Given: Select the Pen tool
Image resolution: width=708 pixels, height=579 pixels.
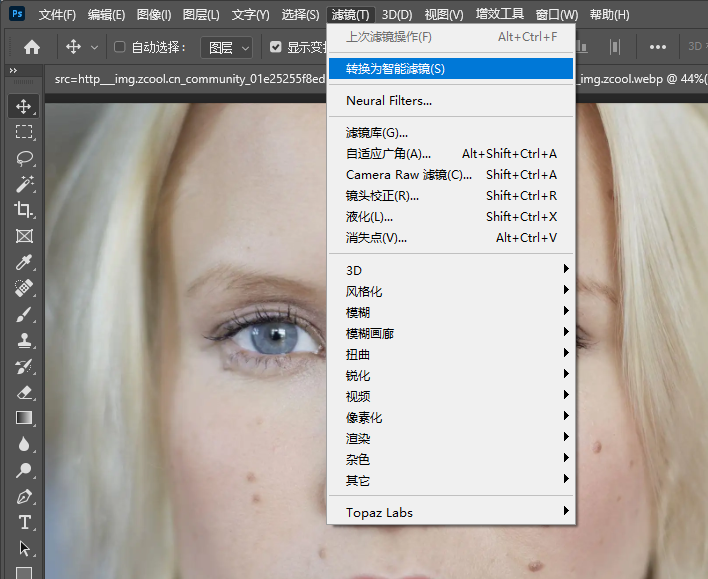Looking at the screenshot, I should click(25, 496).
